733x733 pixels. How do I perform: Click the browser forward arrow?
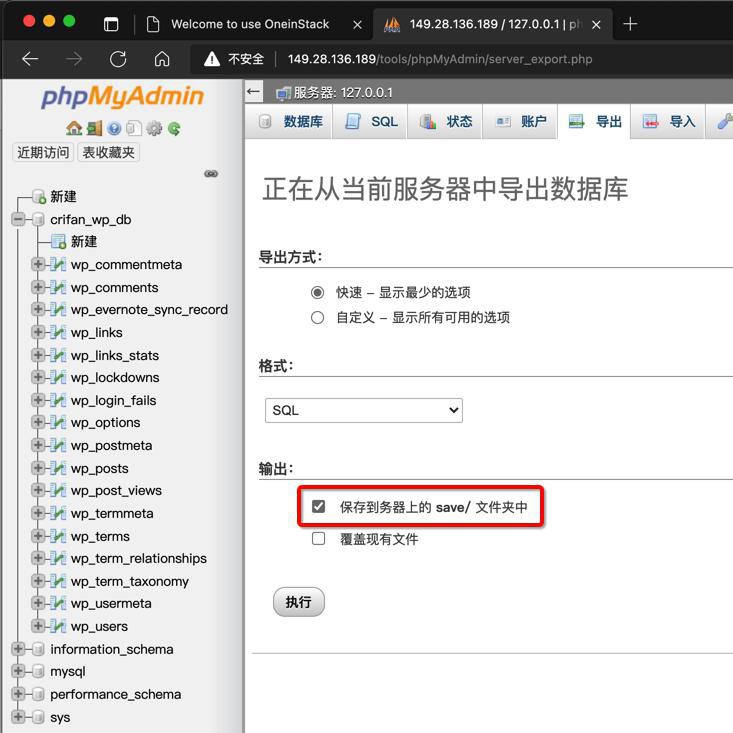click(x=74, y=59)
